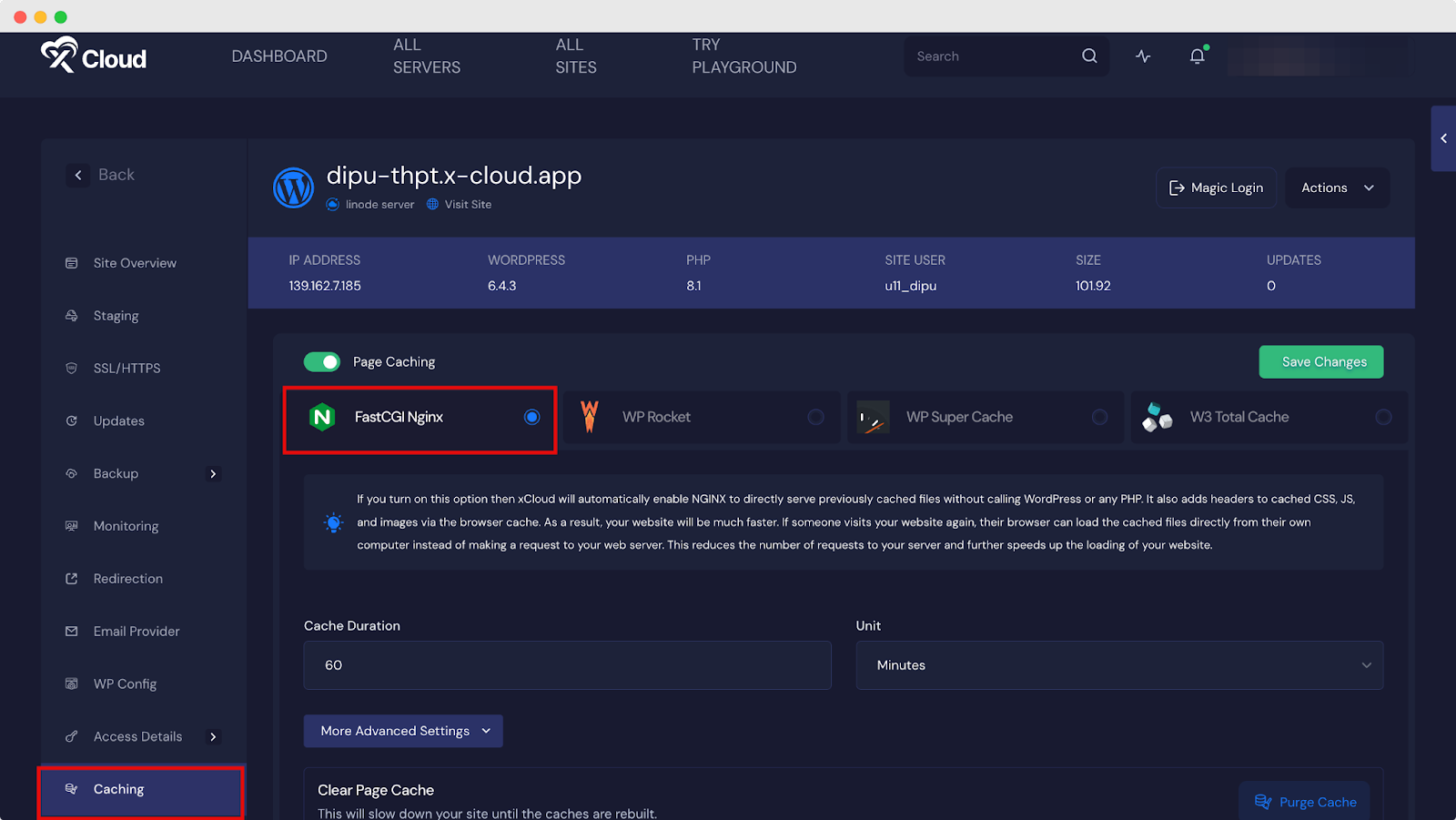Click the xCloud logo
This screenshot has width=1456, height=820.
(94, 56)
